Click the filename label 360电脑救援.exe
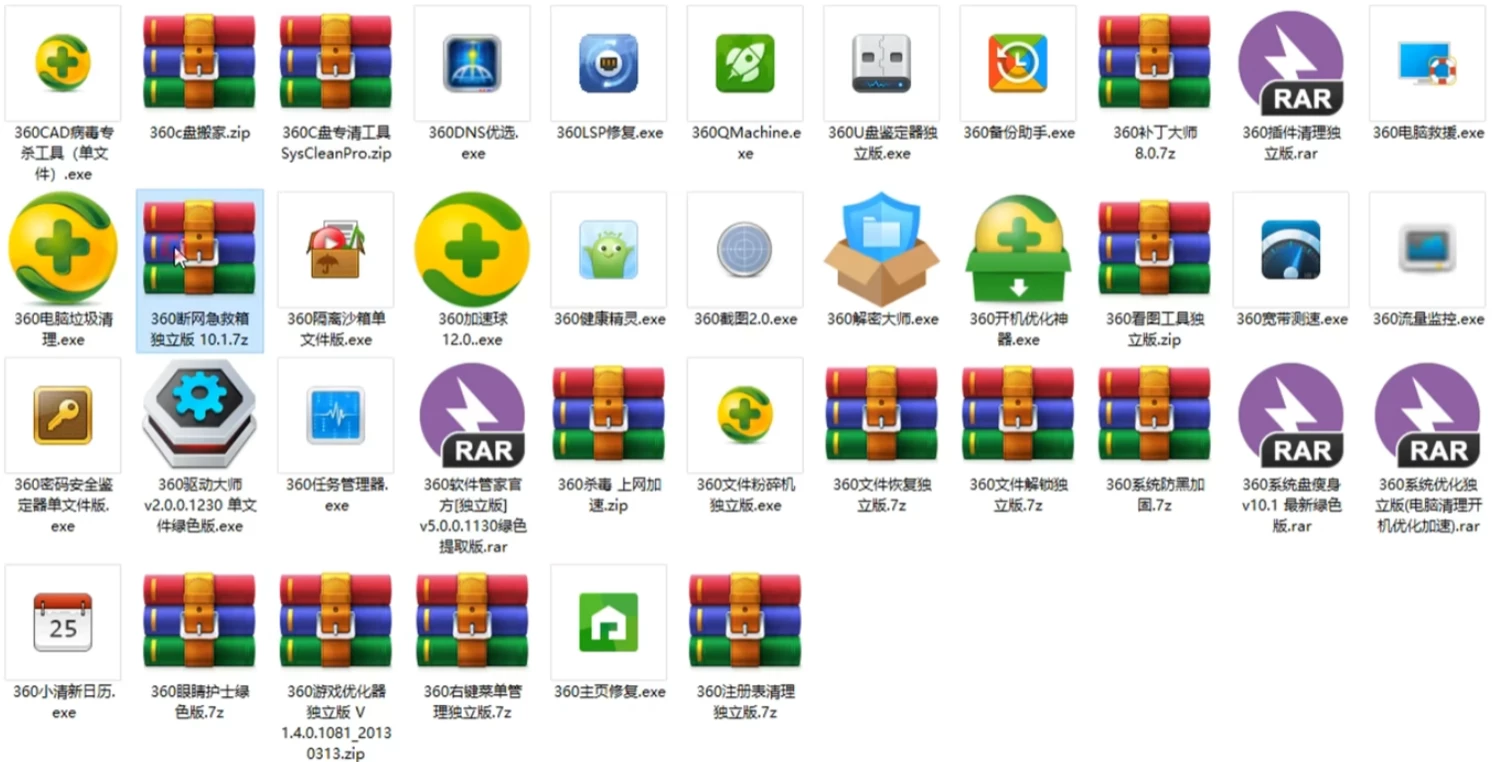This screenshot has height=762, width=1499. tap(1428, 132)
